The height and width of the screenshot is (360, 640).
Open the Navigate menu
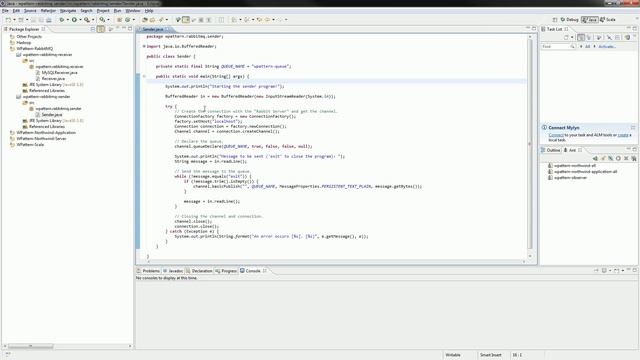click(68, 11)
